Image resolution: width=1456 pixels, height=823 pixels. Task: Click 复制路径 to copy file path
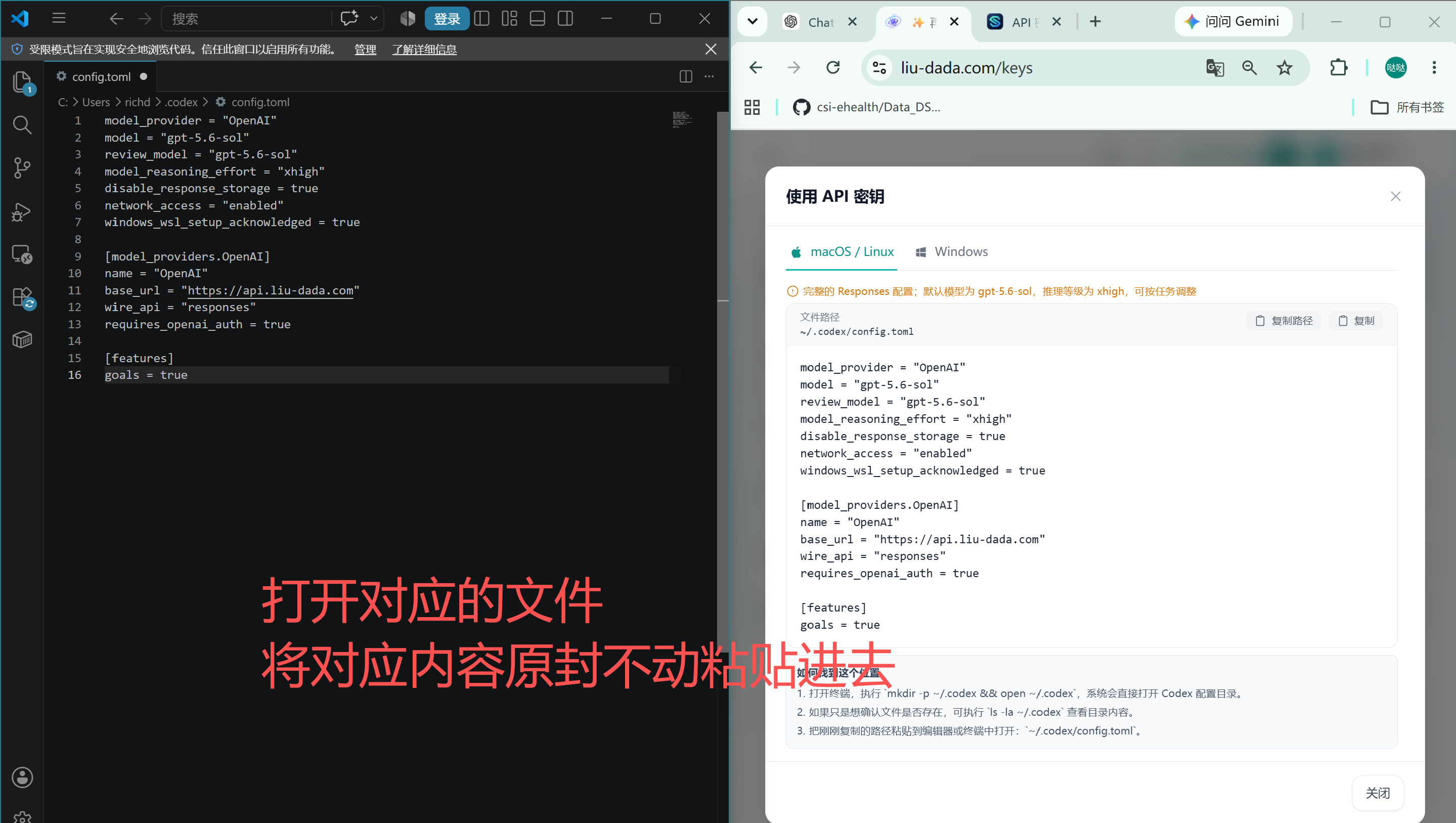(x=1284, y=321)
